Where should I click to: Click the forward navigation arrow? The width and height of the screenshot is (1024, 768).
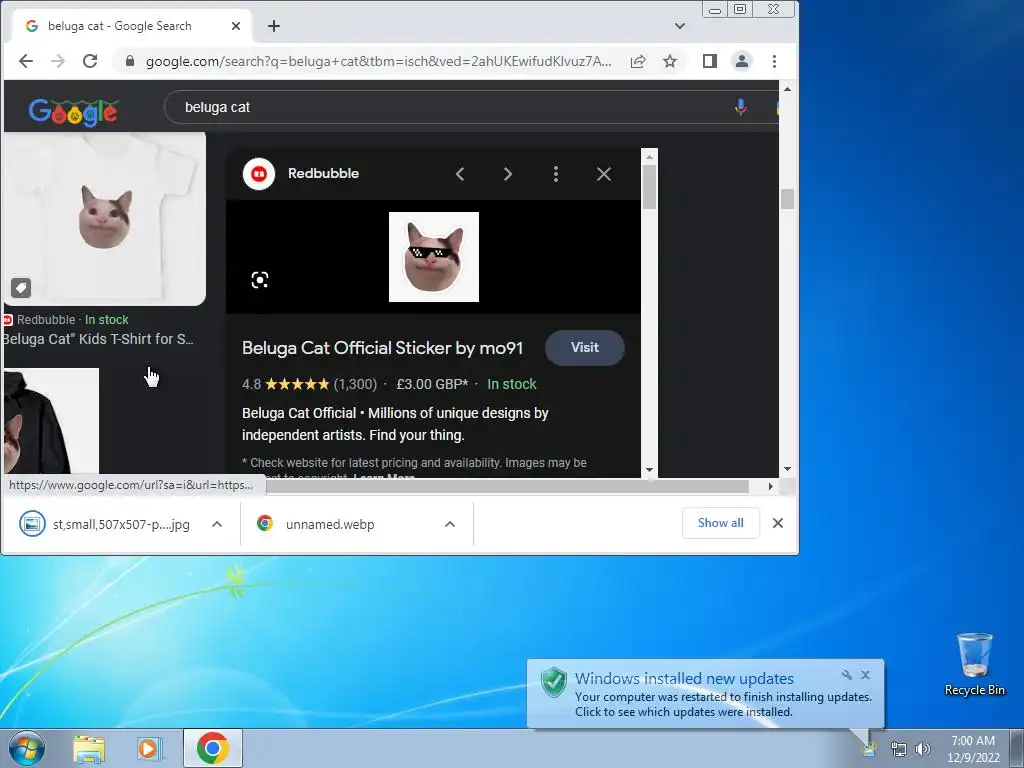58,61
